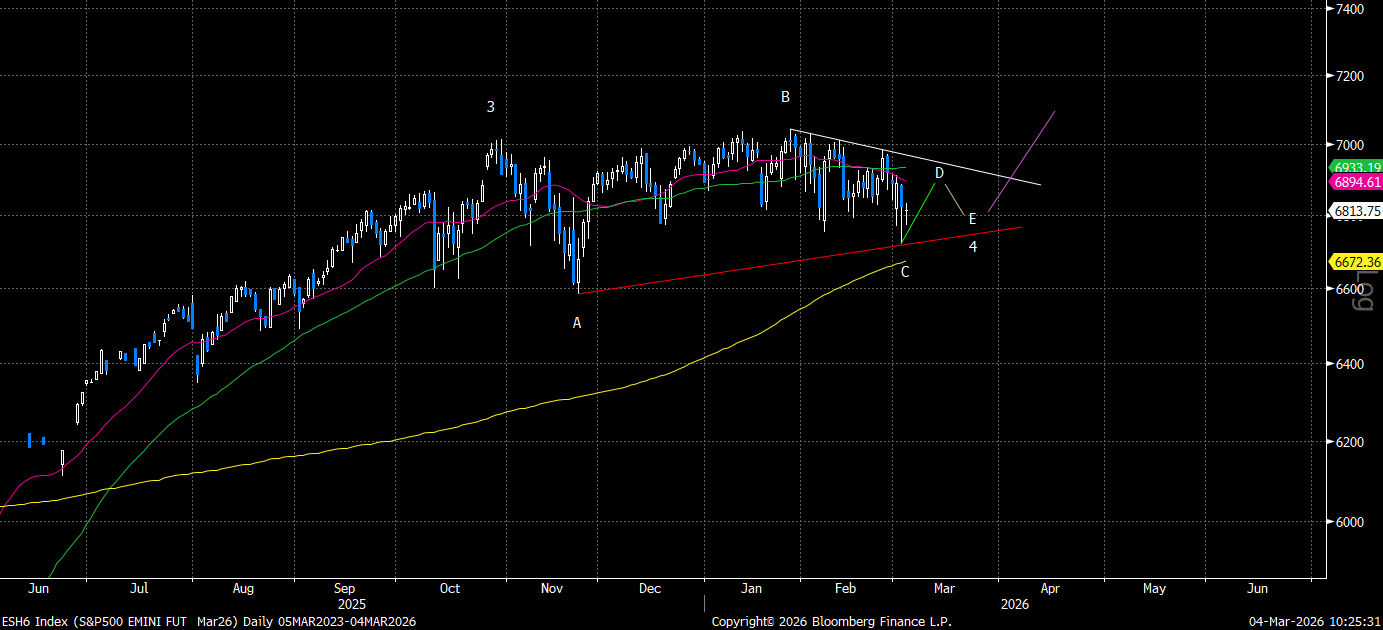
Task: Click the Nov label on time axis
Action: tap(552, 589)
